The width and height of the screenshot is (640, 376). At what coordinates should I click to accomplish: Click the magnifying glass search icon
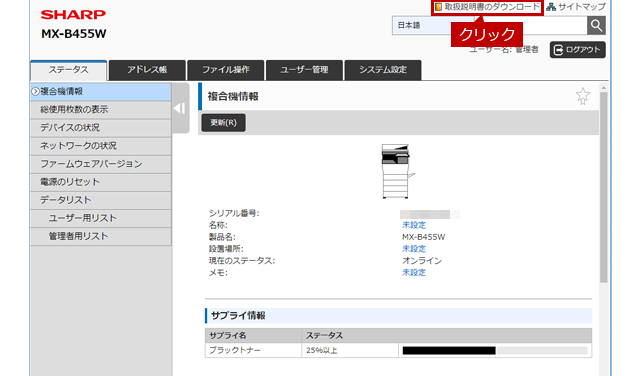click(x=596, y=25)
